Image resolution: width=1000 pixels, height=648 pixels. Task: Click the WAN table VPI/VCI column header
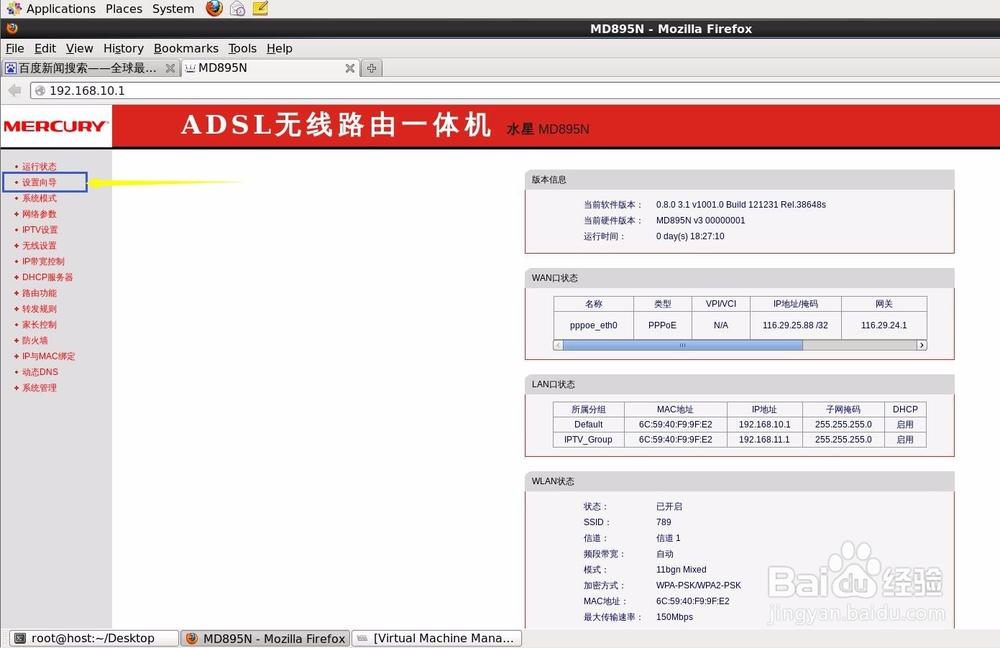pos(721,304)
